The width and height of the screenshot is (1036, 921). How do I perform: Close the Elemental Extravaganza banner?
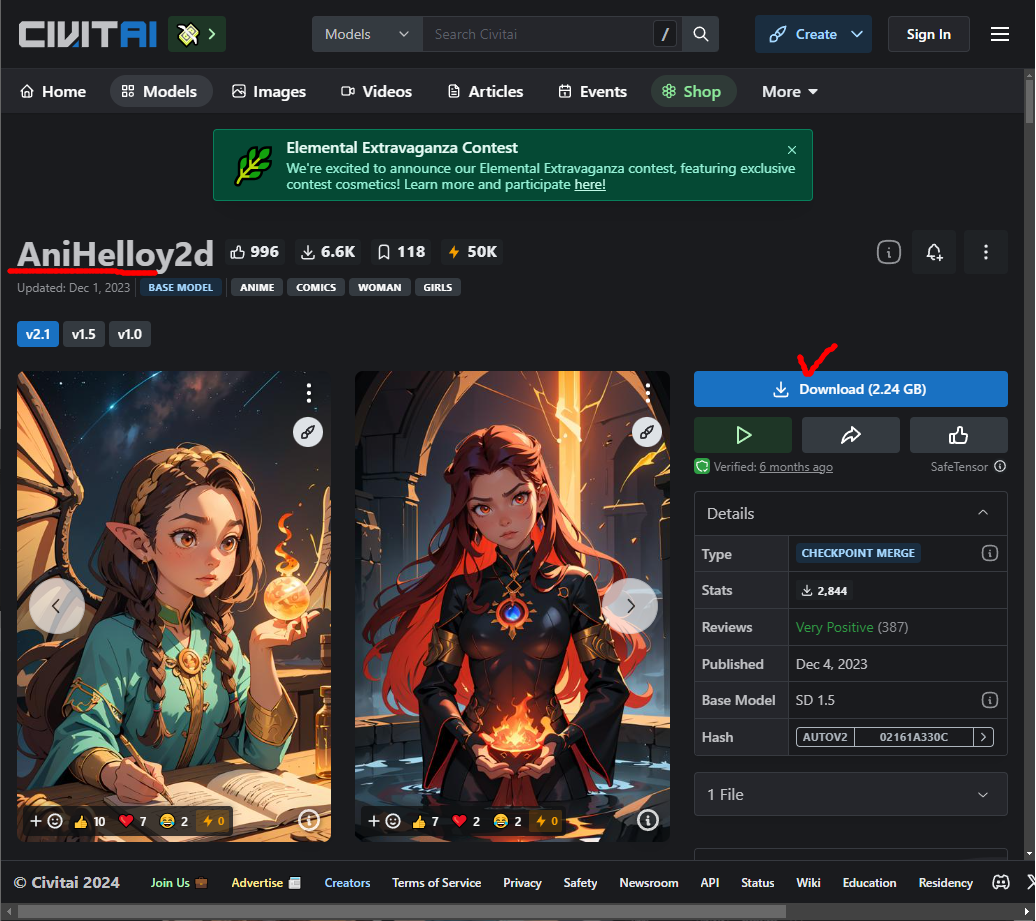click(x=792, y=150)
